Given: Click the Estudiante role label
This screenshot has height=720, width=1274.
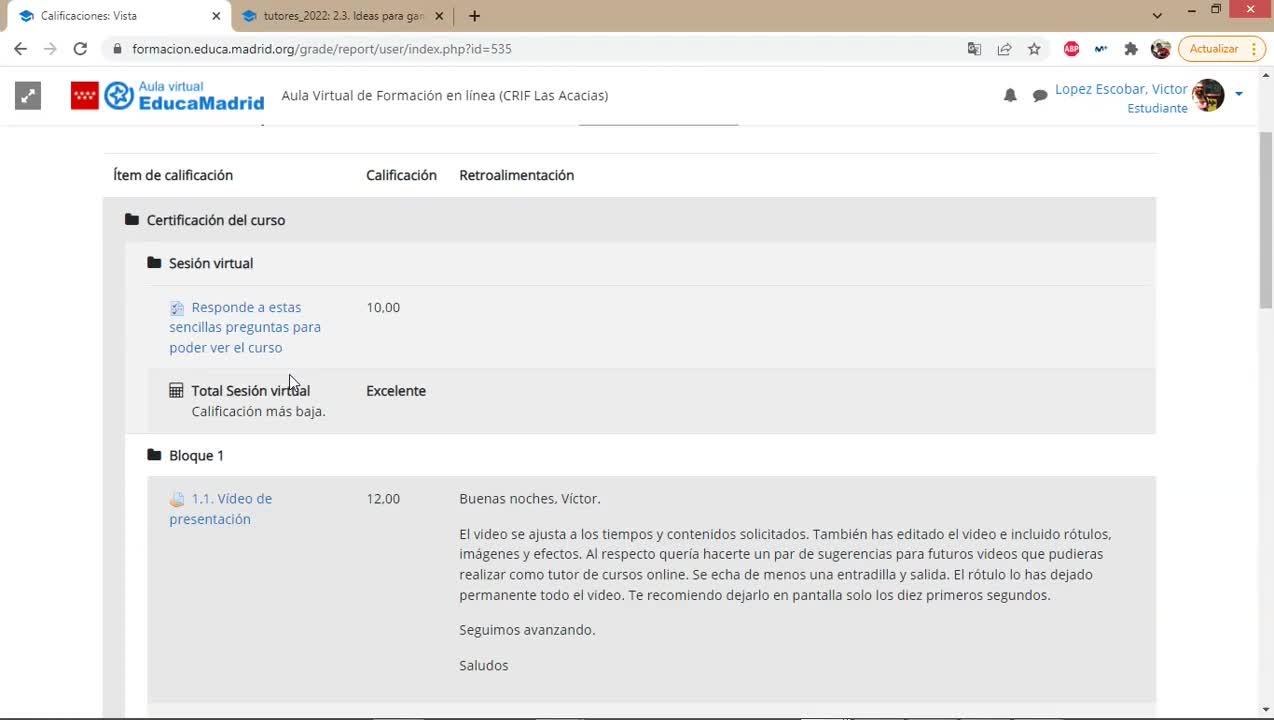Looking at the screenshot, I should click(1157, 108).
